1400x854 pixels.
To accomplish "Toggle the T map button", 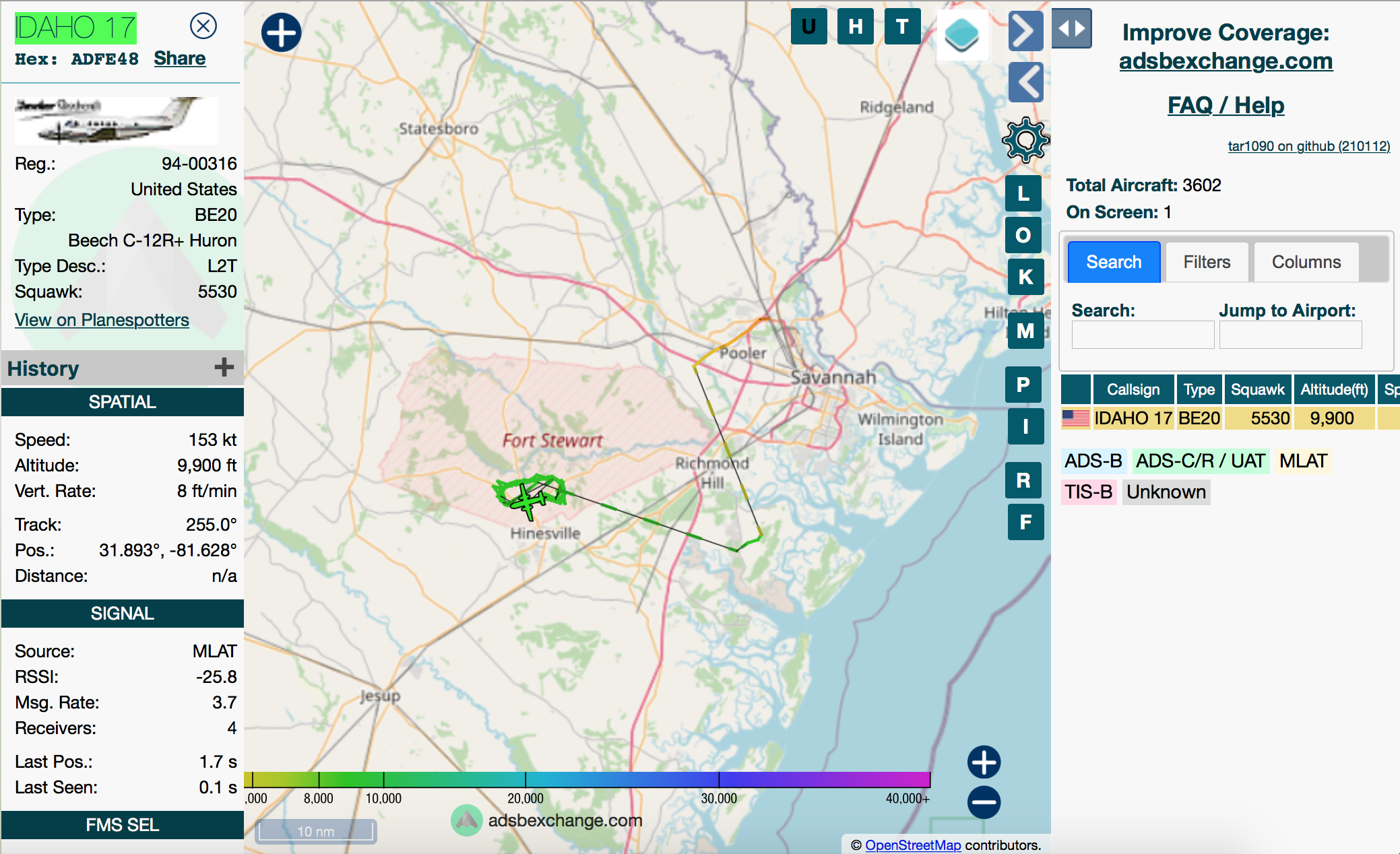I will coord(902,27).
